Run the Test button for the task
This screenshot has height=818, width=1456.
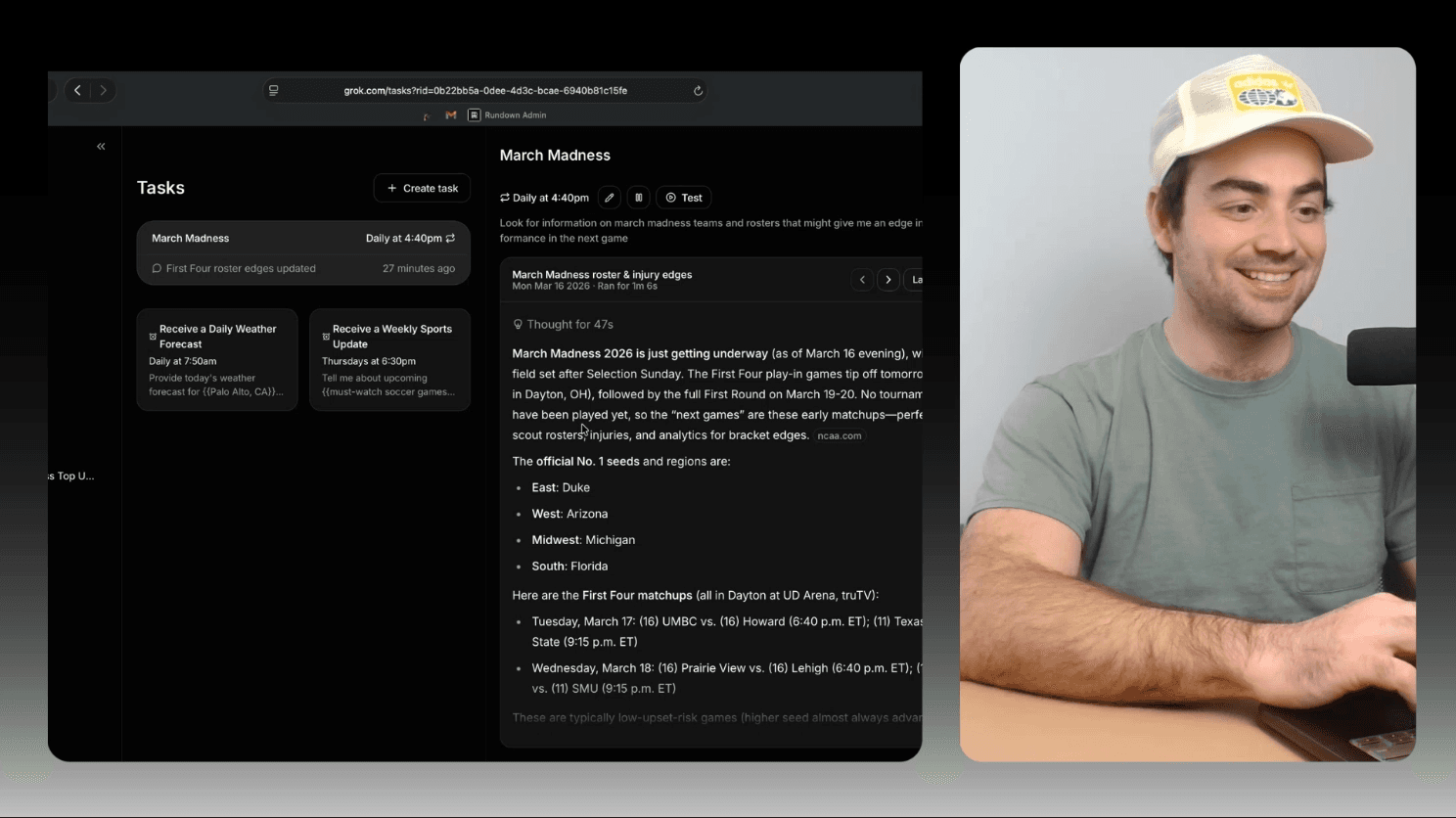click(683, 197)
